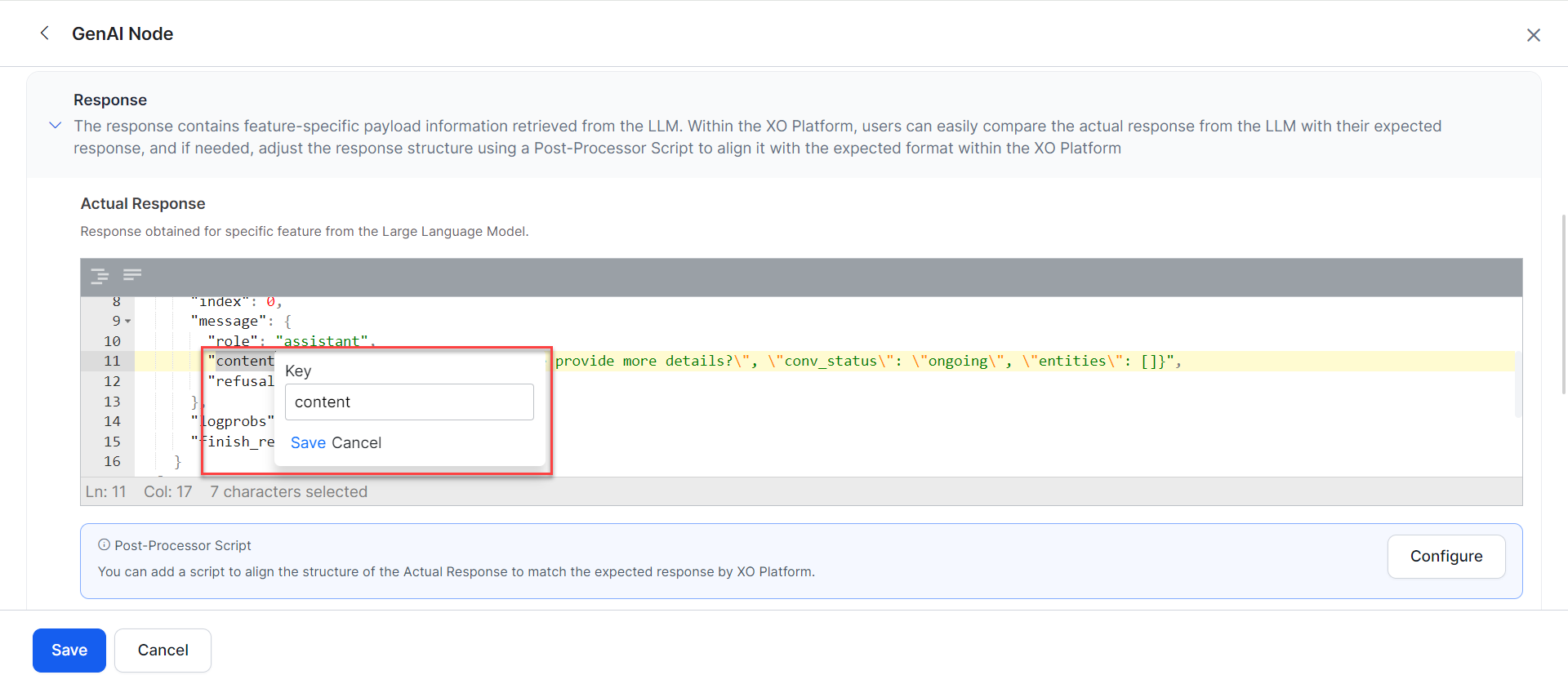
Task: Fold the message block at line 9
Action: (x=128, y=322)
